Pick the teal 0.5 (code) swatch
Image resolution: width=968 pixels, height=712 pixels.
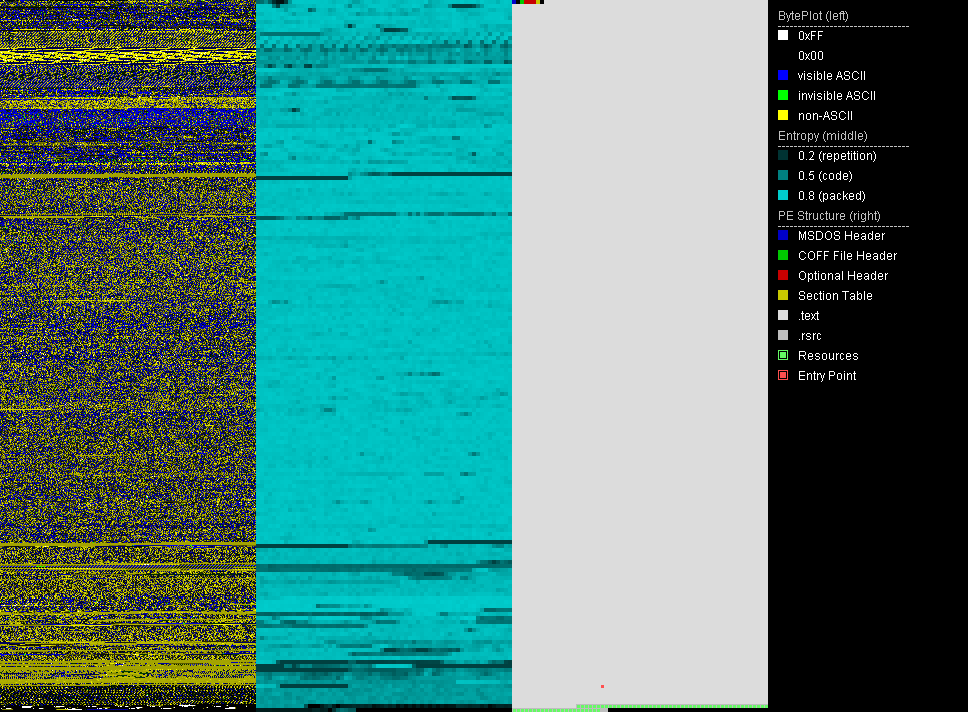click(783, 176)
